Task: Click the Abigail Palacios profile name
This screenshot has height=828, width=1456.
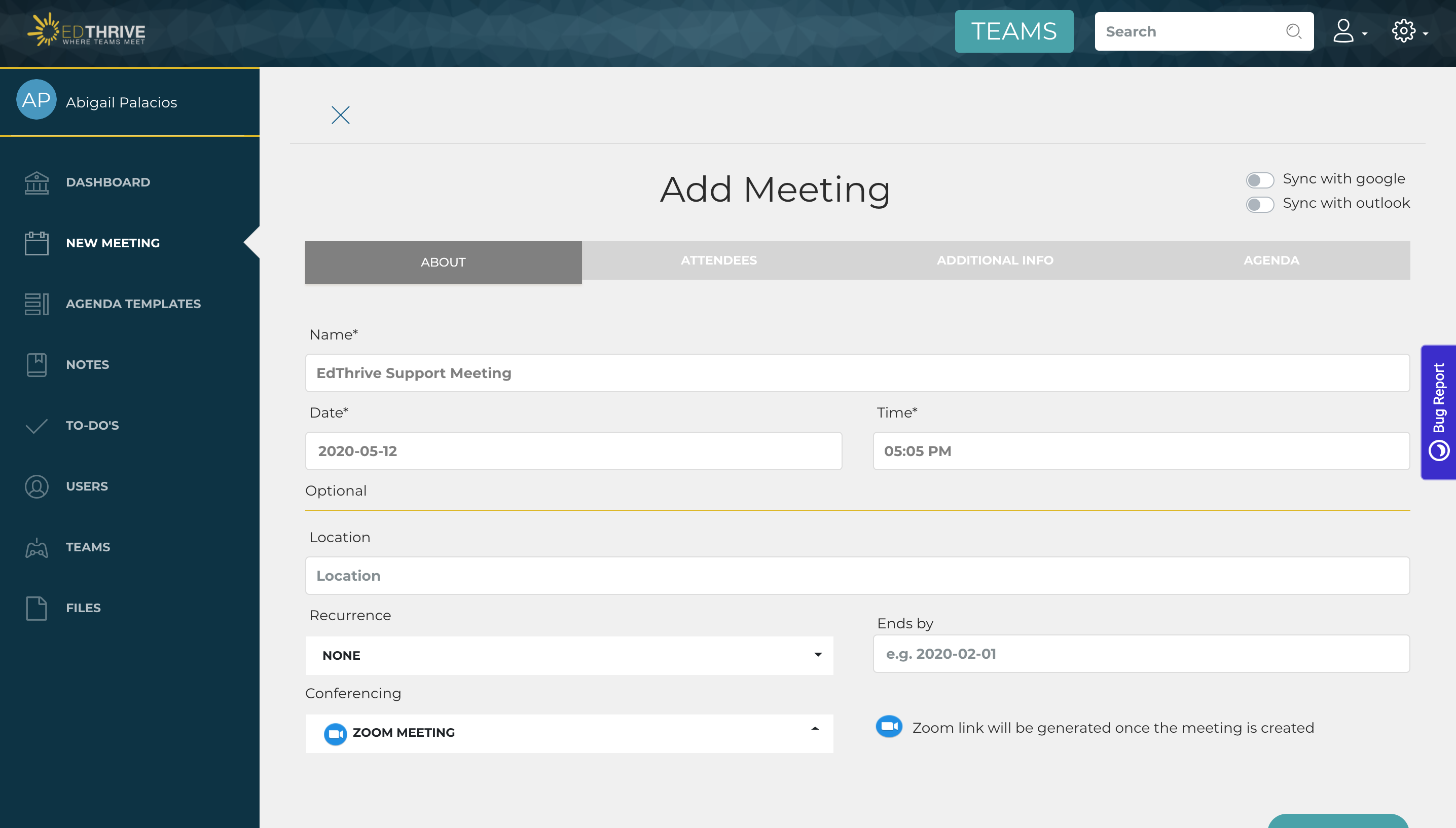Action: [x=121, y=102]
